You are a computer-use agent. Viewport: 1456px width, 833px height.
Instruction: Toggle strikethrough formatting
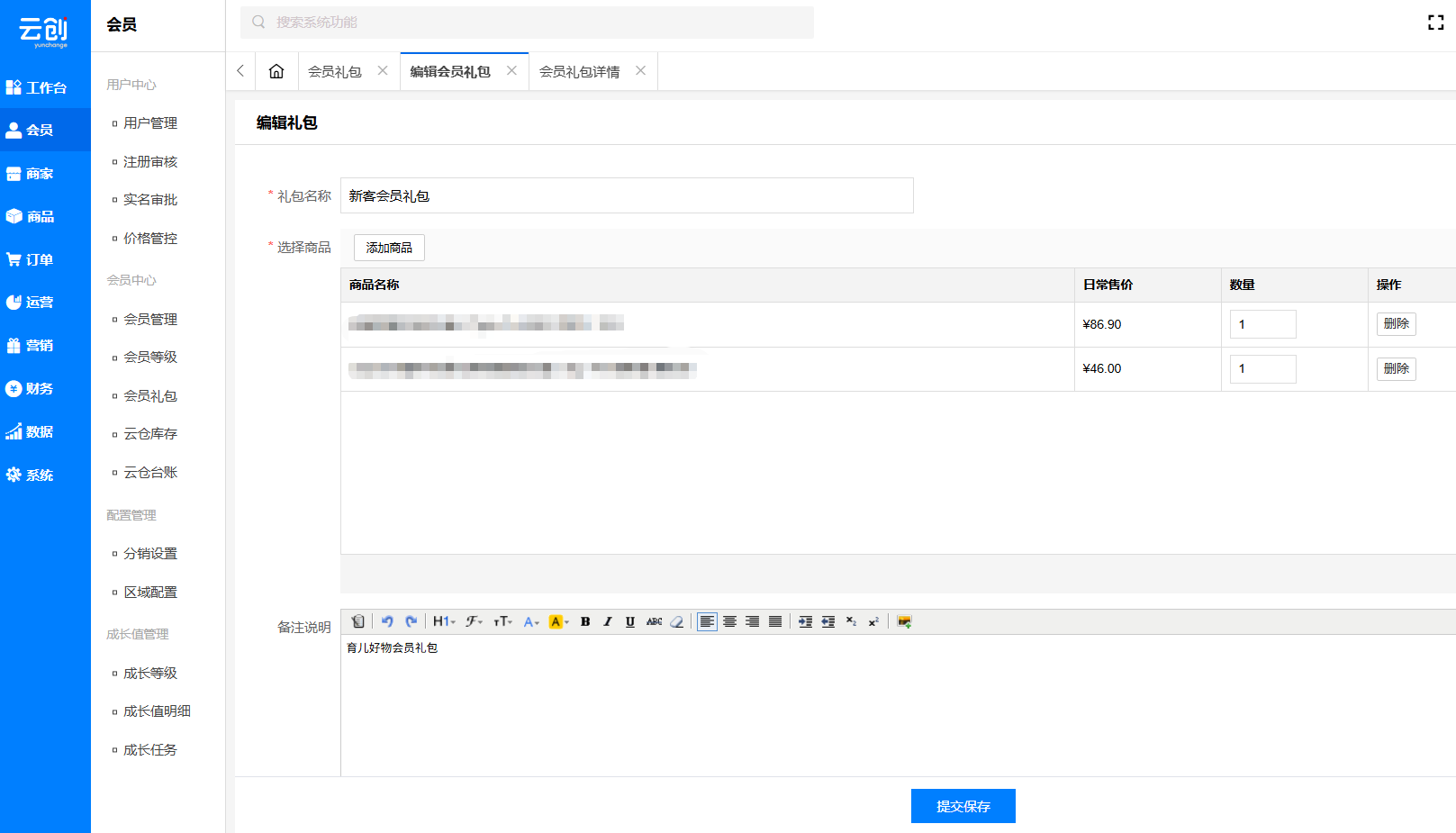click(654, 621)
